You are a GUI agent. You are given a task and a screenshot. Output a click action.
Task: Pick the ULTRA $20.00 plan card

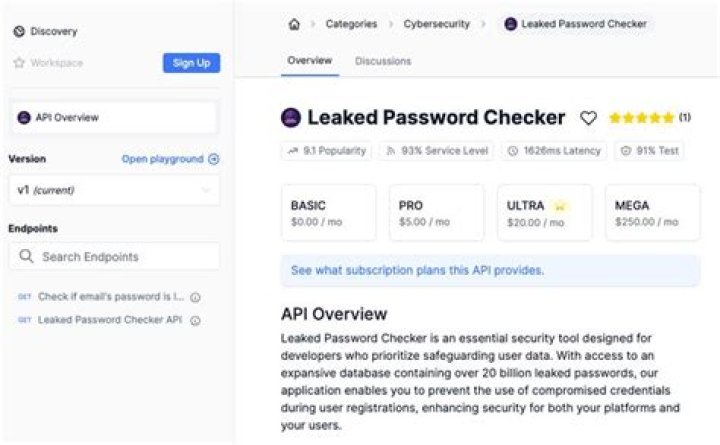coord(544,213)
